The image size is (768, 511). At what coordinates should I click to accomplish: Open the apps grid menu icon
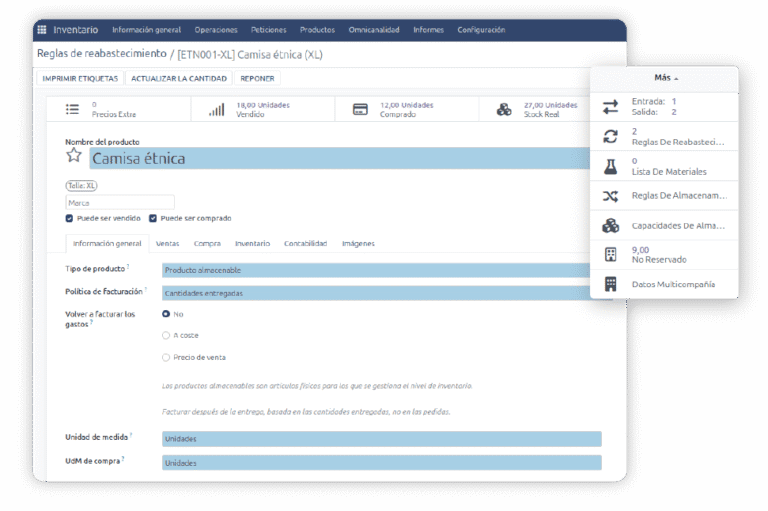coord(41,30)
